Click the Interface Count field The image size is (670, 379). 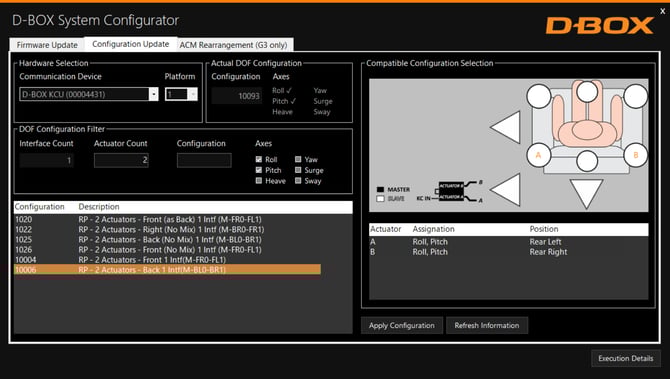(x=47, y=160)
